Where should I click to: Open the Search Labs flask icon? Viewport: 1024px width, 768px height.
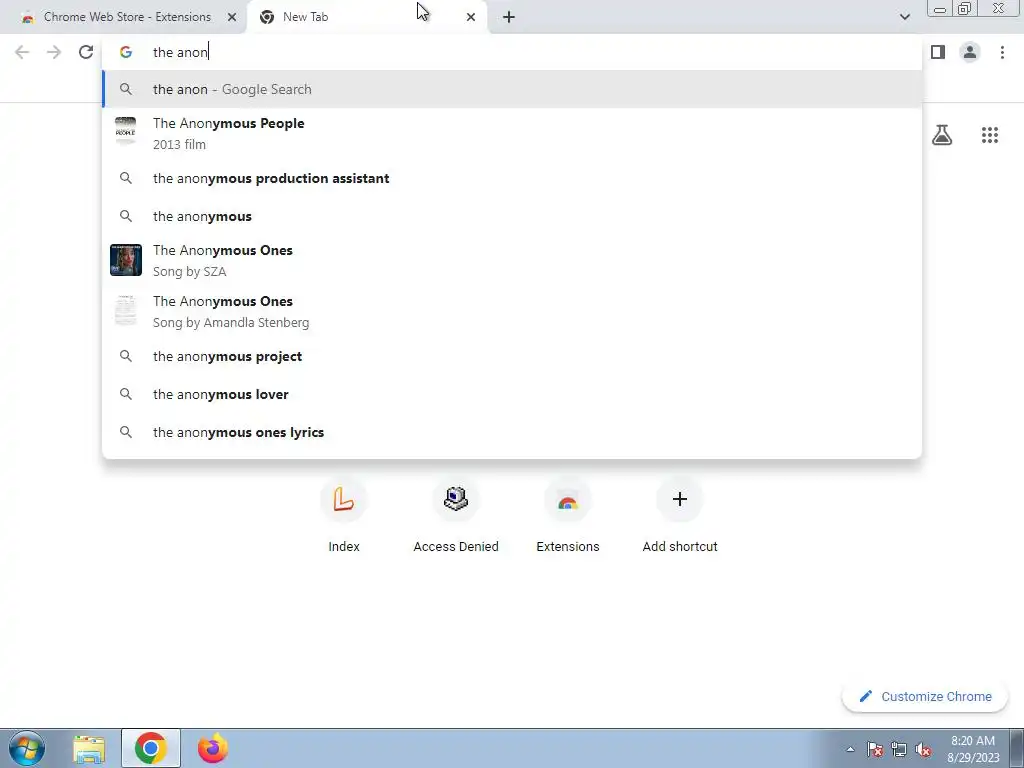click(942, 135)
